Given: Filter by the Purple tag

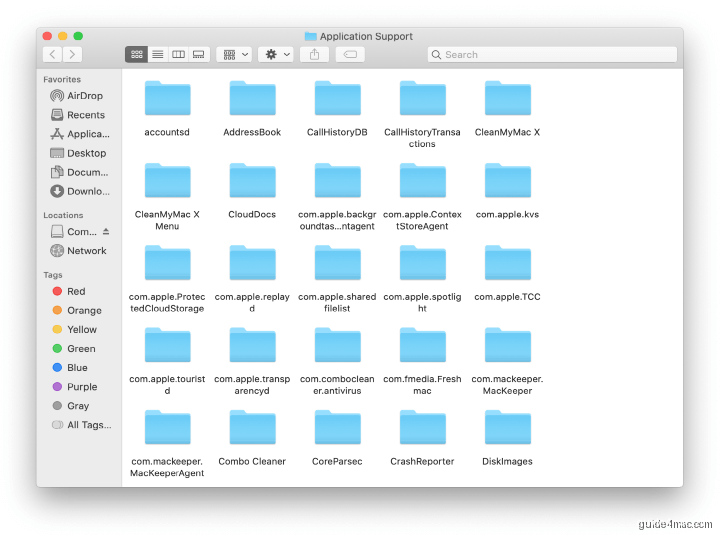Looking at the screenshot, I should click(x=75, y=387).
